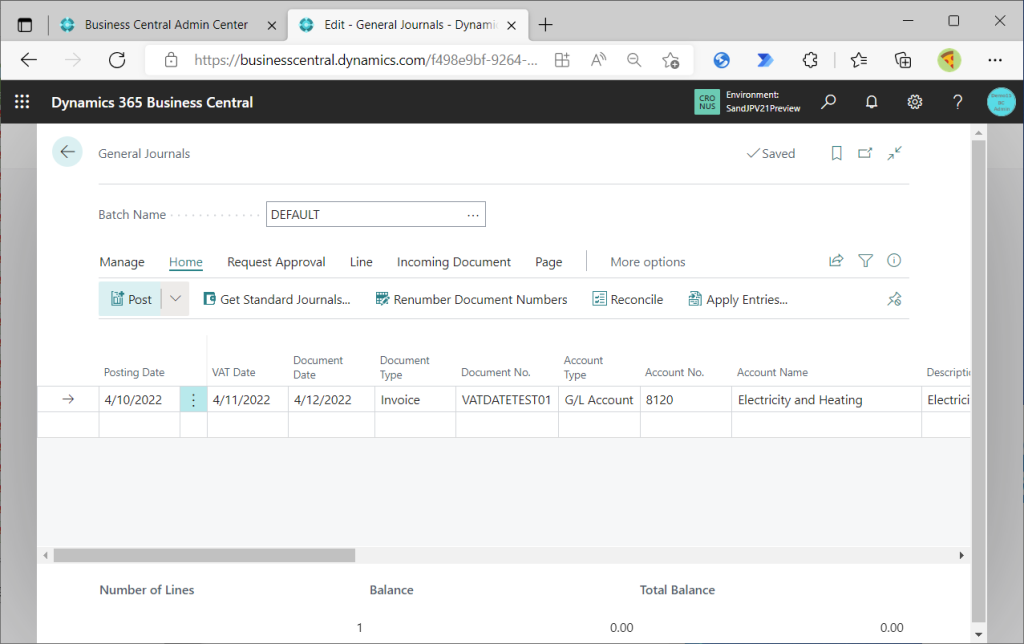Click the browser back arrow
1024x644 pixels.
29,60
